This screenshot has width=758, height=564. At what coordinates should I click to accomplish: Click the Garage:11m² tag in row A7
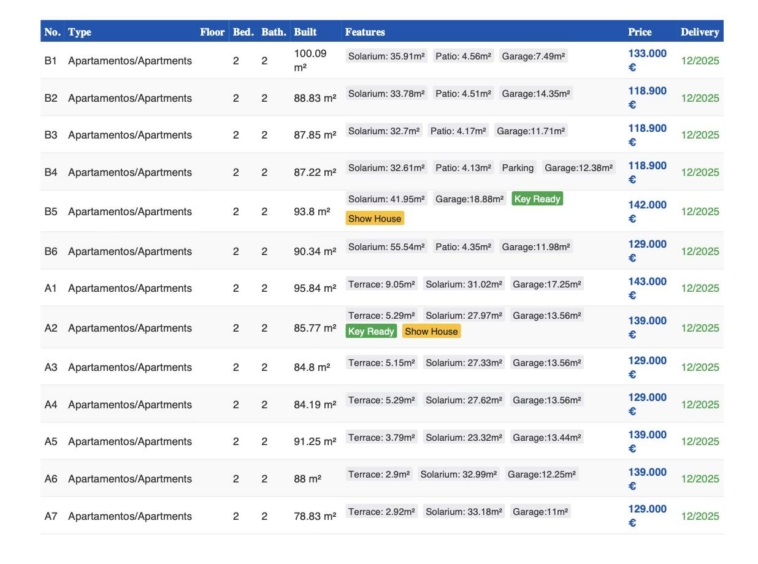tap(540, 512)
